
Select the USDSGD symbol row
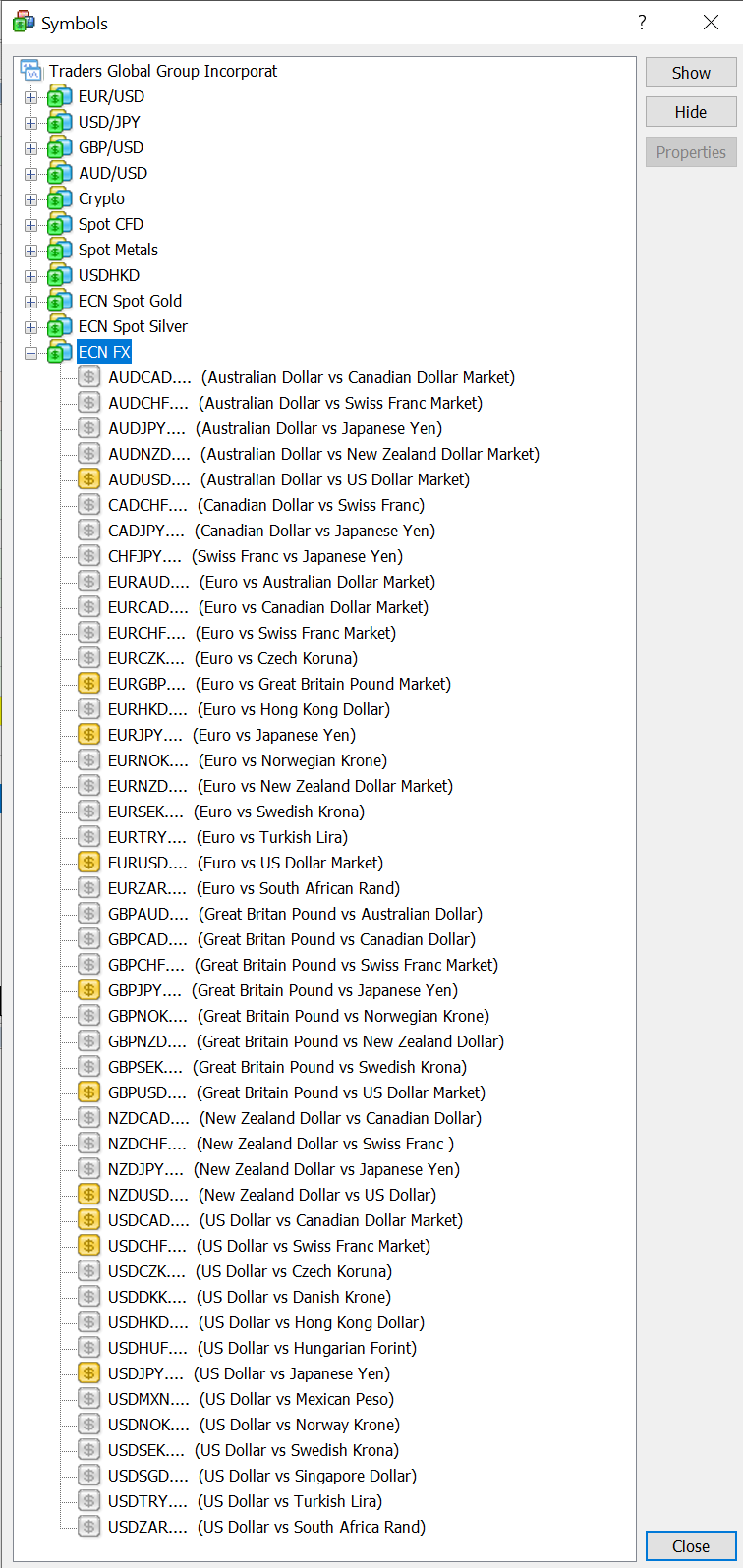tap(262, 1476)
